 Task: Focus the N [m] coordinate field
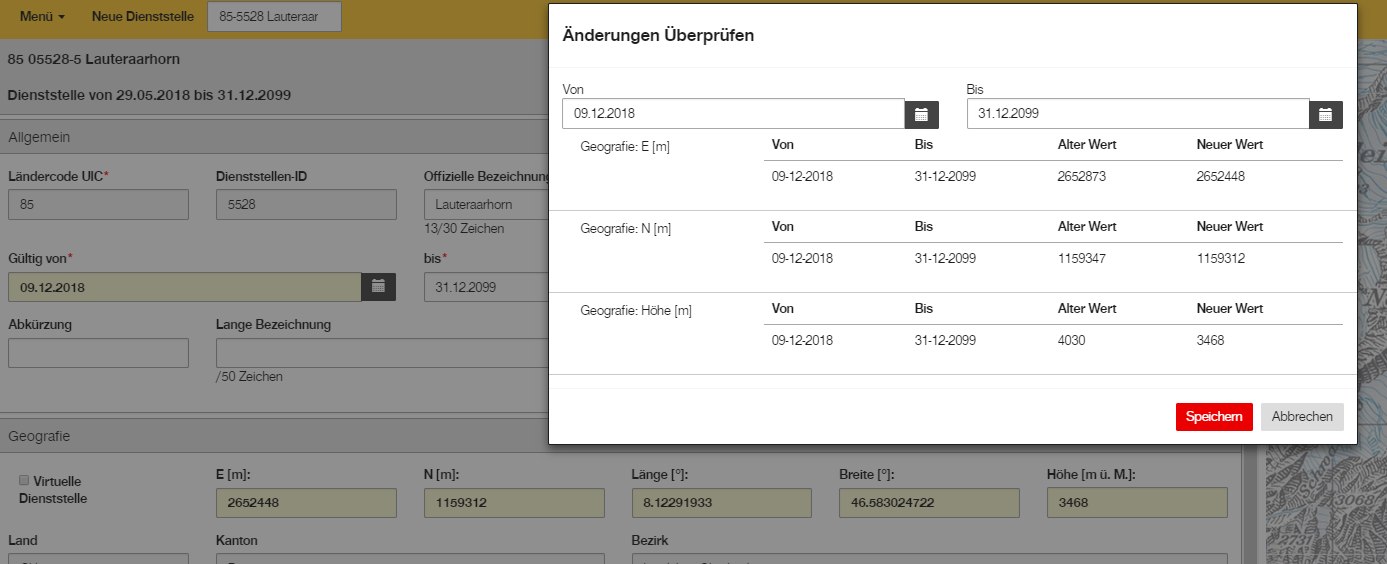[514, 503]
